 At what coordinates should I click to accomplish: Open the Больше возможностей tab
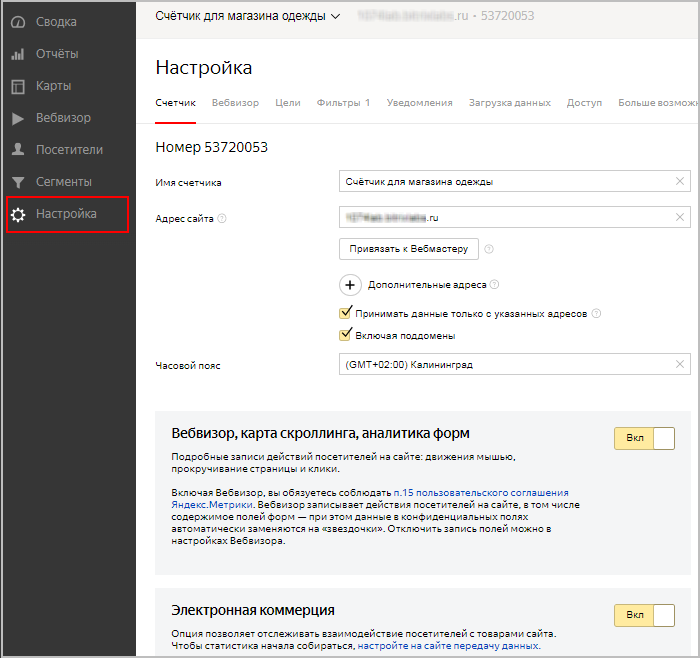(658, 103)
